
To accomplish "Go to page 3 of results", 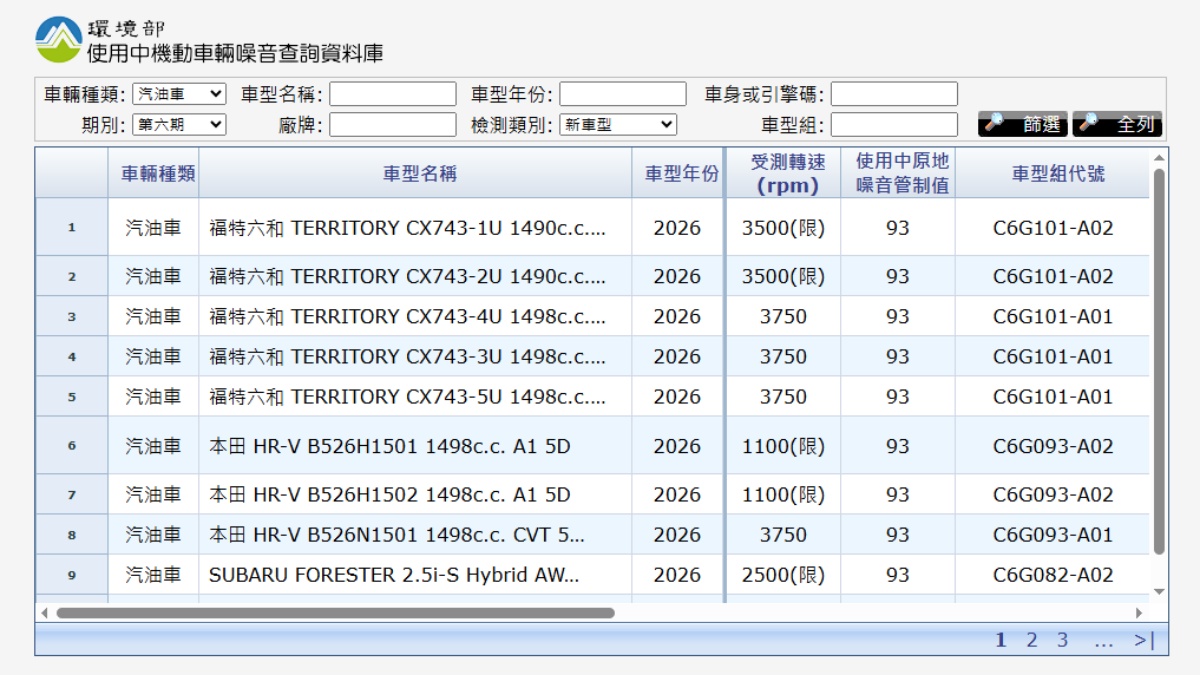I will 1063,640.
